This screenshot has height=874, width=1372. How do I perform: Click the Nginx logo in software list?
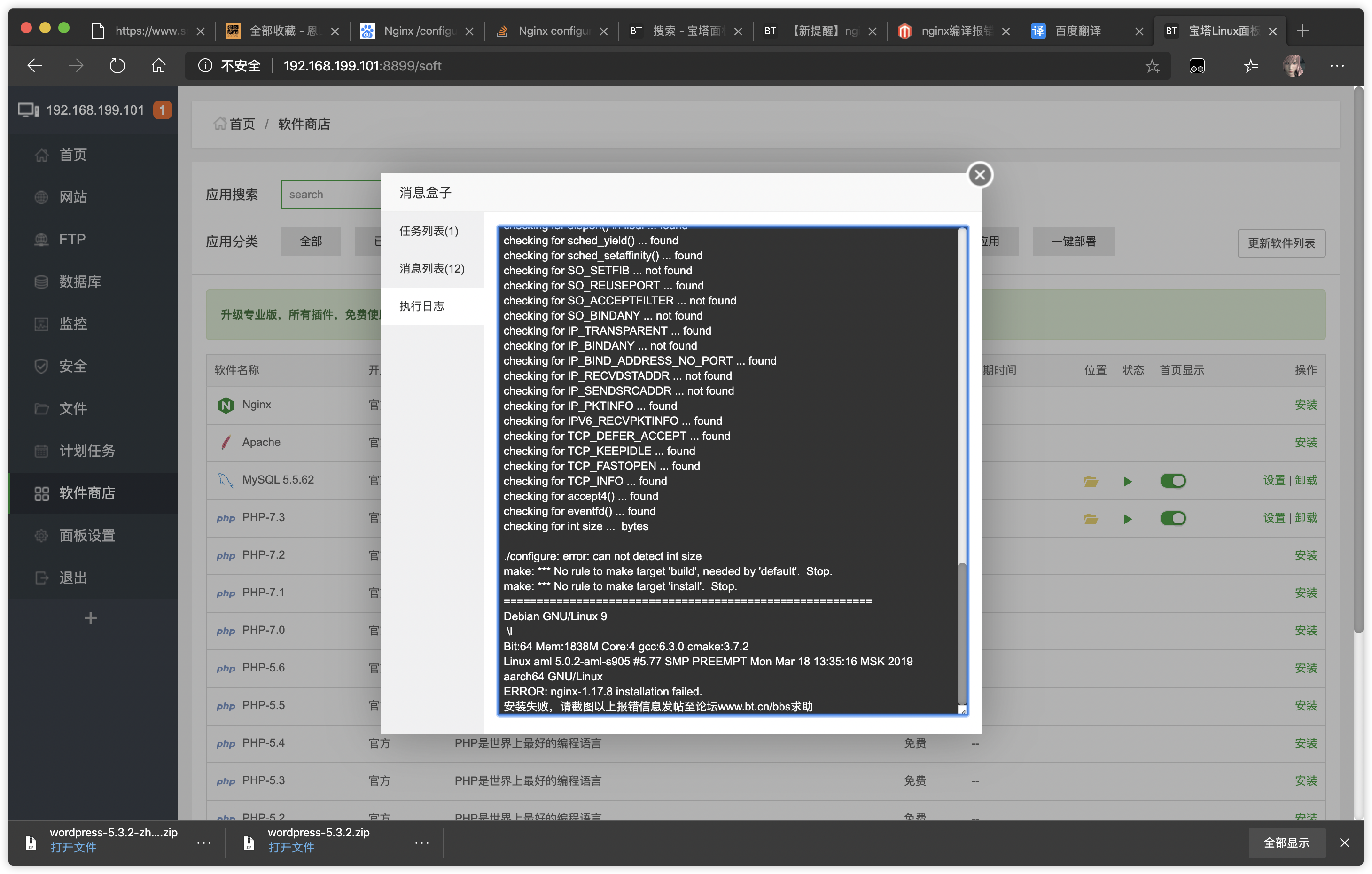point(226,405)
